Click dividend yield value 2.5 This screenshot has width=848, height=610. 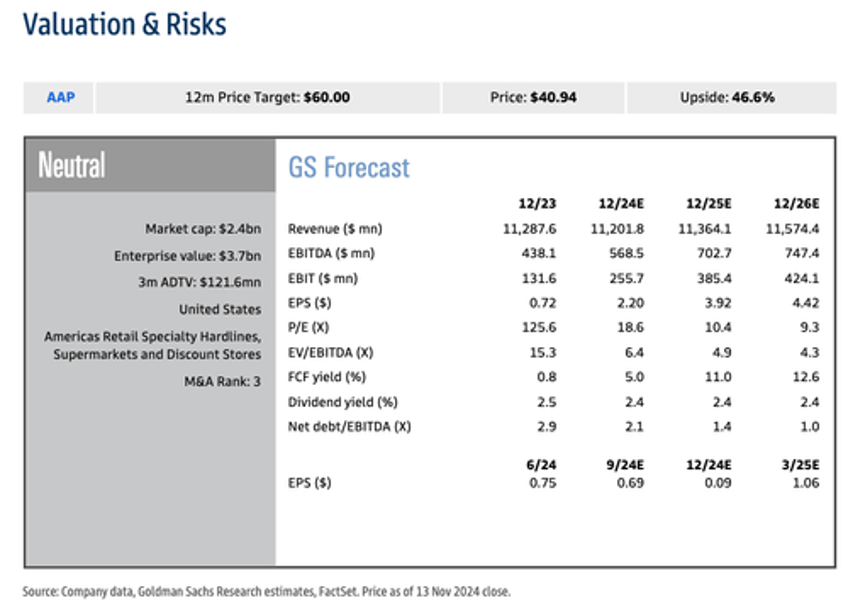click(x=546, y=402)
